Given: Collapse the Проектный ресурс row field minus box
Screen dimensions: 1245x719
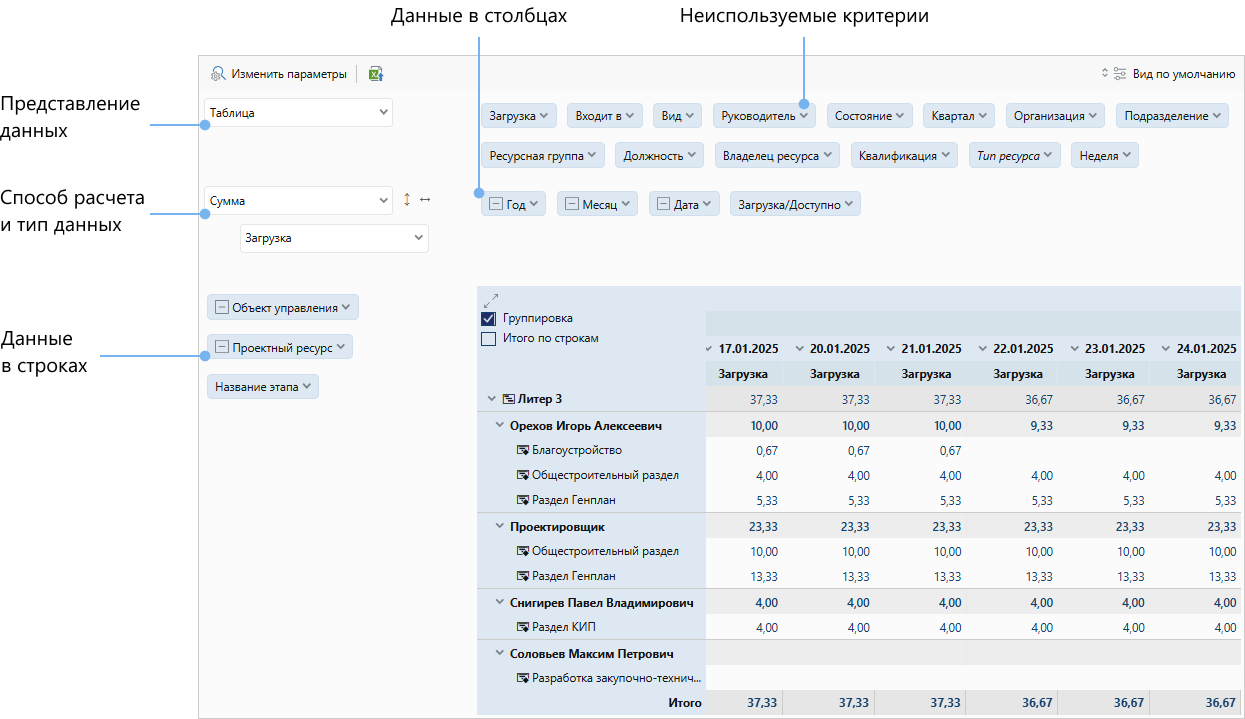Looking at the screenshot, I should point(222,347).
